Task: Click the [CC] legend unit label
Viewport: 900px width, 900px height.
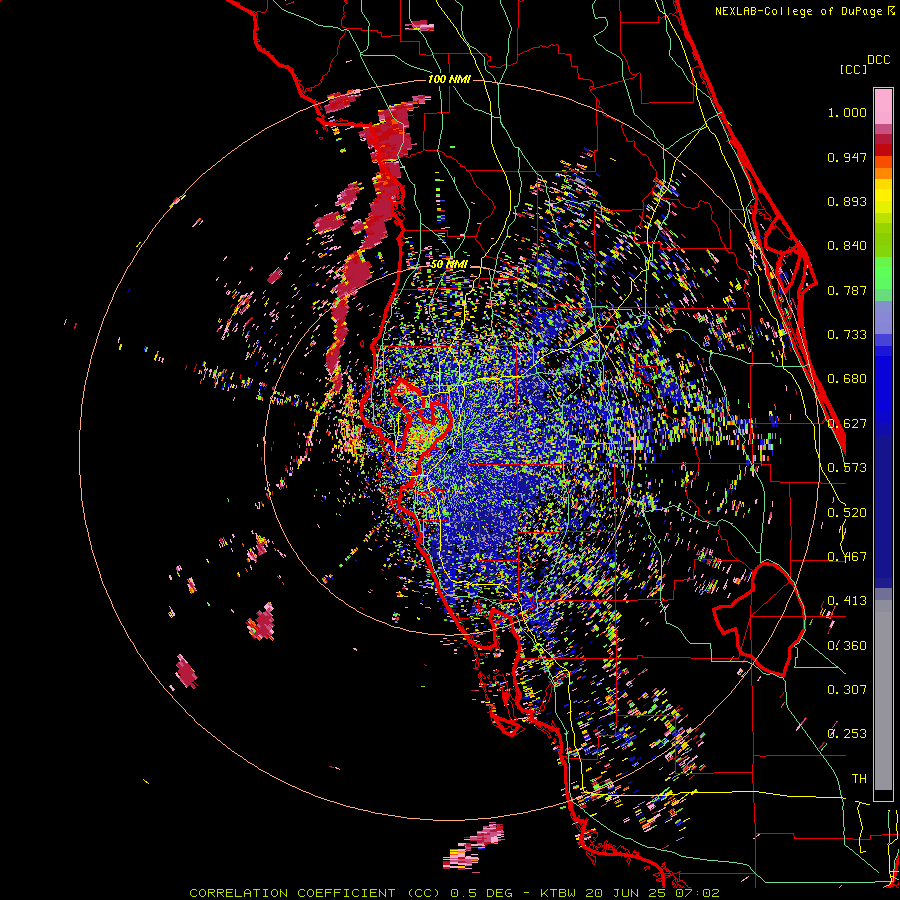Action: 853,69
